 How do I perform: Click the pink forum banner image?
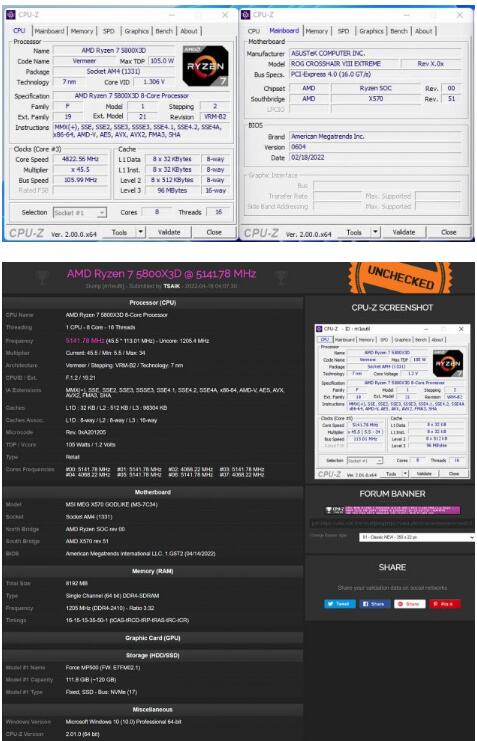pos(392,510)
